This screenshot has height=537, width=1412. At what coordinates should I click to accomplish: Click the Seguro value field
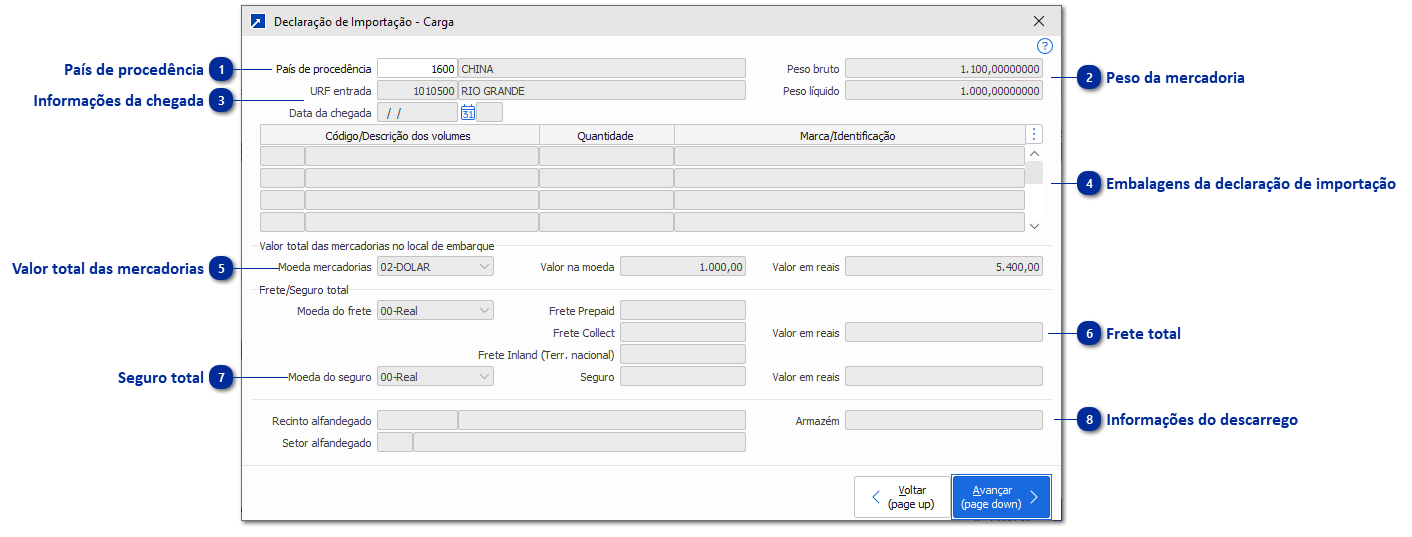tap(683, 377)
